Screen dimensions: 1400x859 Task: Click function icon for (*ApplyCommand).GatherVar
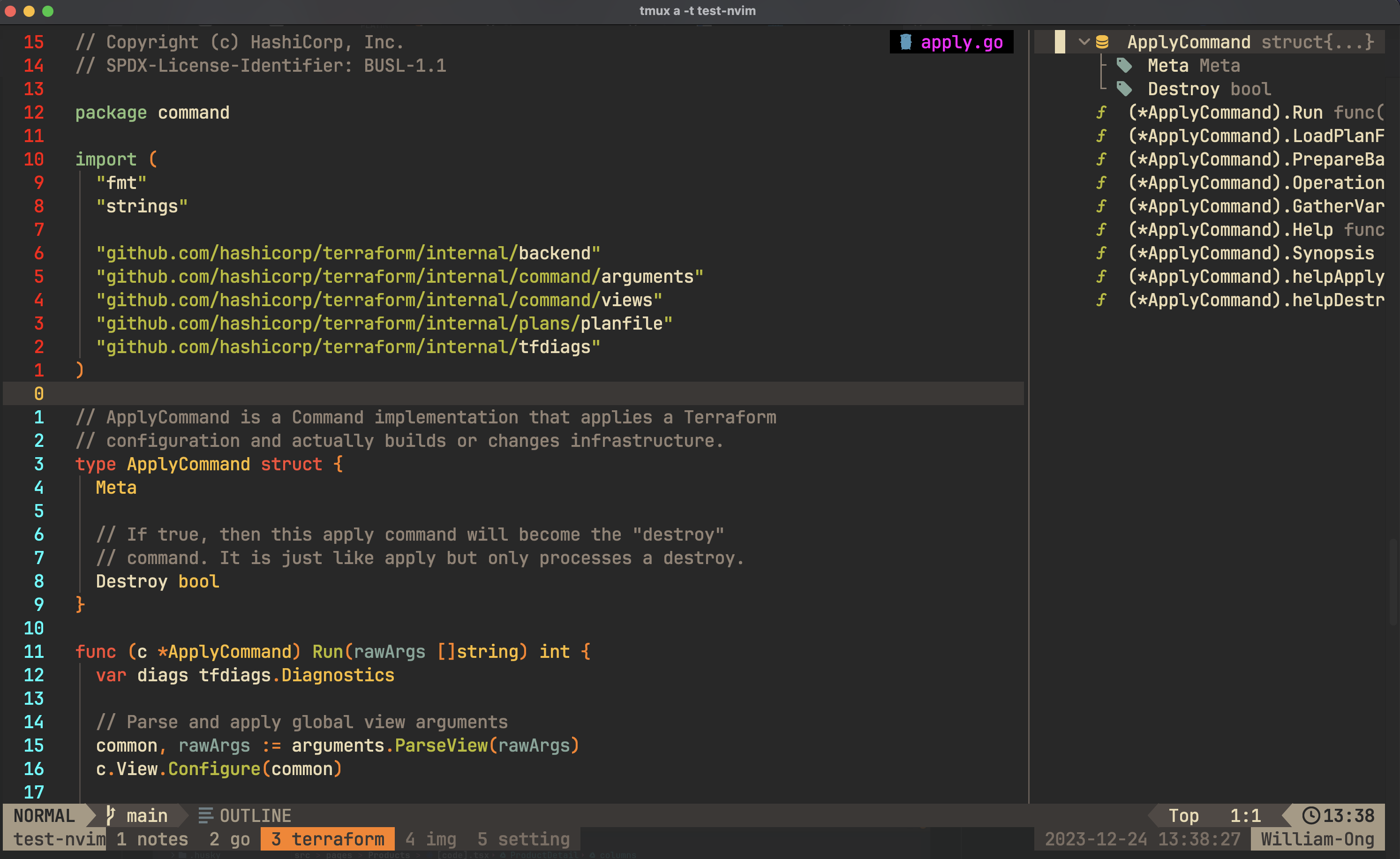[1102, 206]
